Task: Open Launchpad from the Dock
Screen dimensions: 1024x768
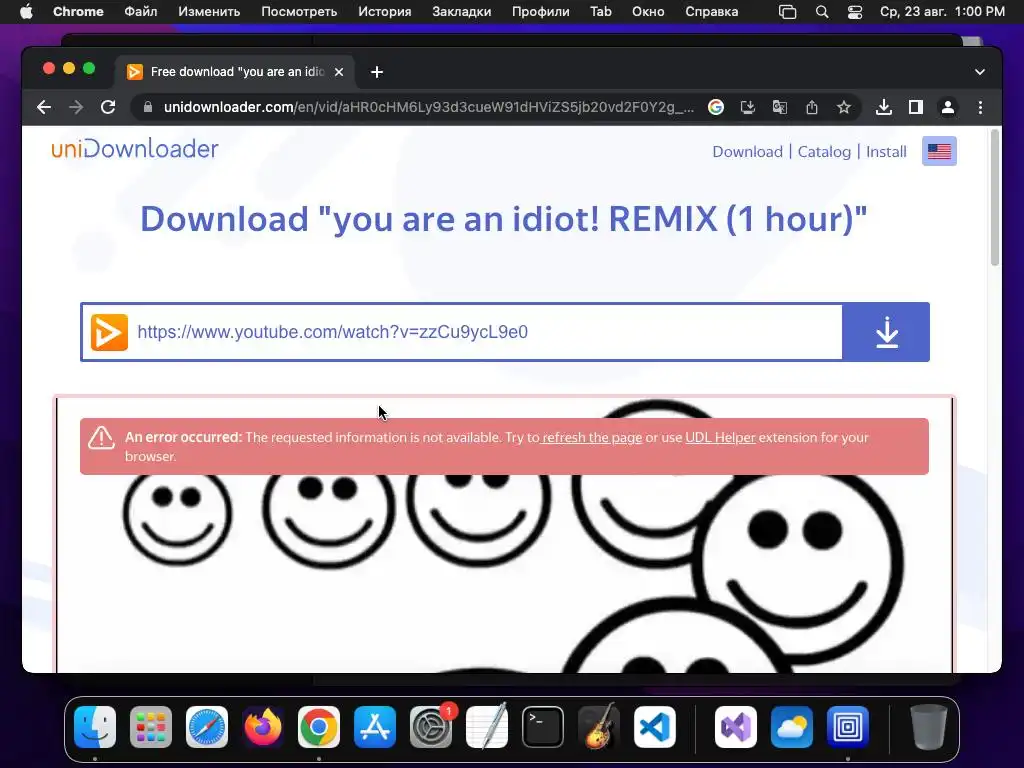Action: pyautogui.click(x=151, y=727)
